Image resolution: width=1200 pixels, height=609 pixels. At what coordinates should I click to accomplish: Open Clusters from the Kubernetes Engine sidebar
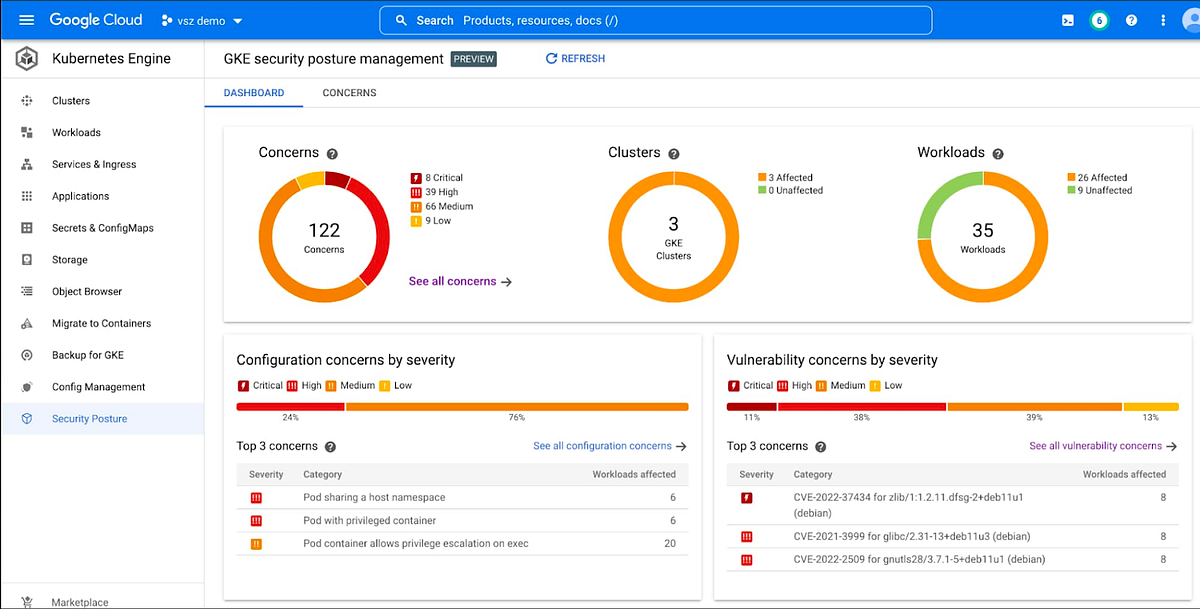click(70, 100)
